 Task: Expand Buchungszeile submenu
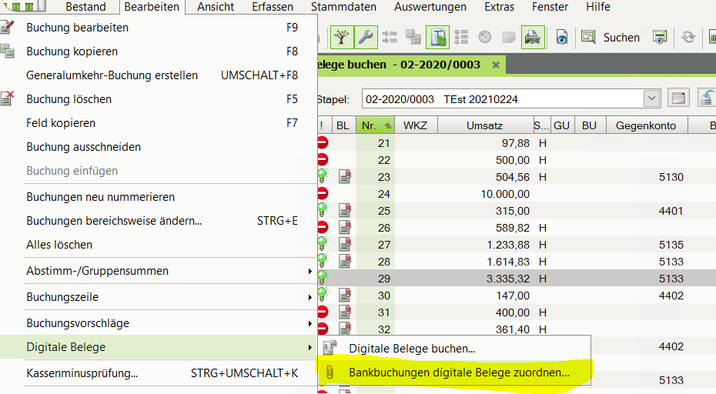pos(158,297)
